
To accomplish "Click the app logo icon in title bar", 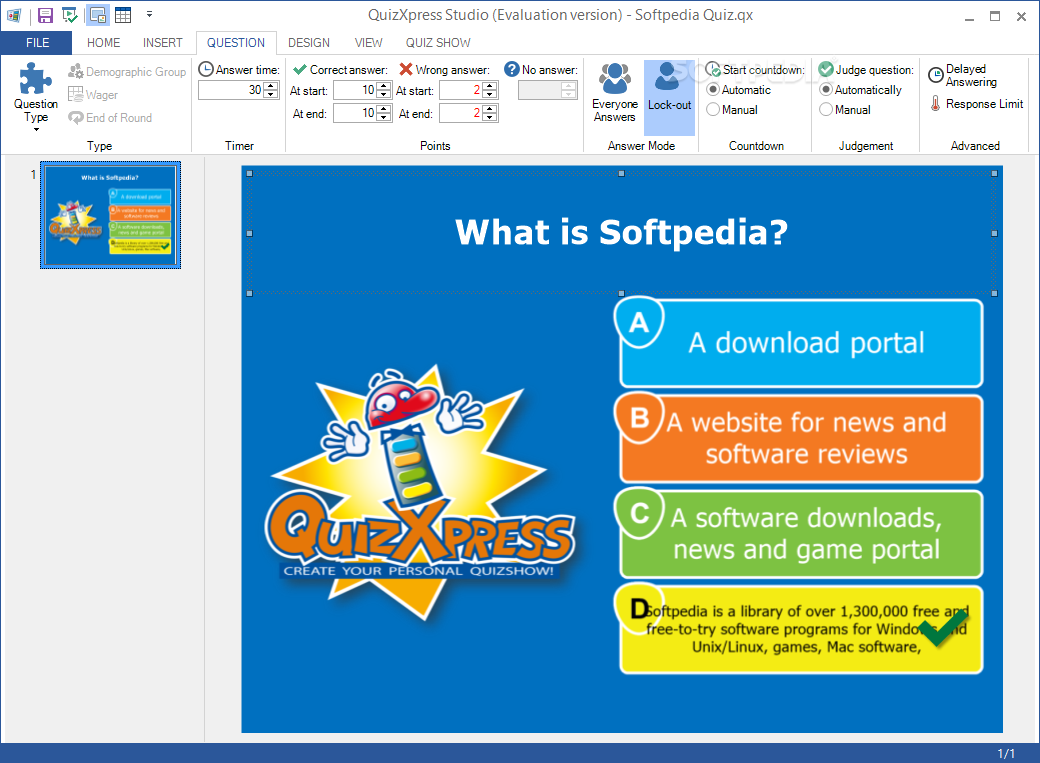I will (x=13, y=15).
